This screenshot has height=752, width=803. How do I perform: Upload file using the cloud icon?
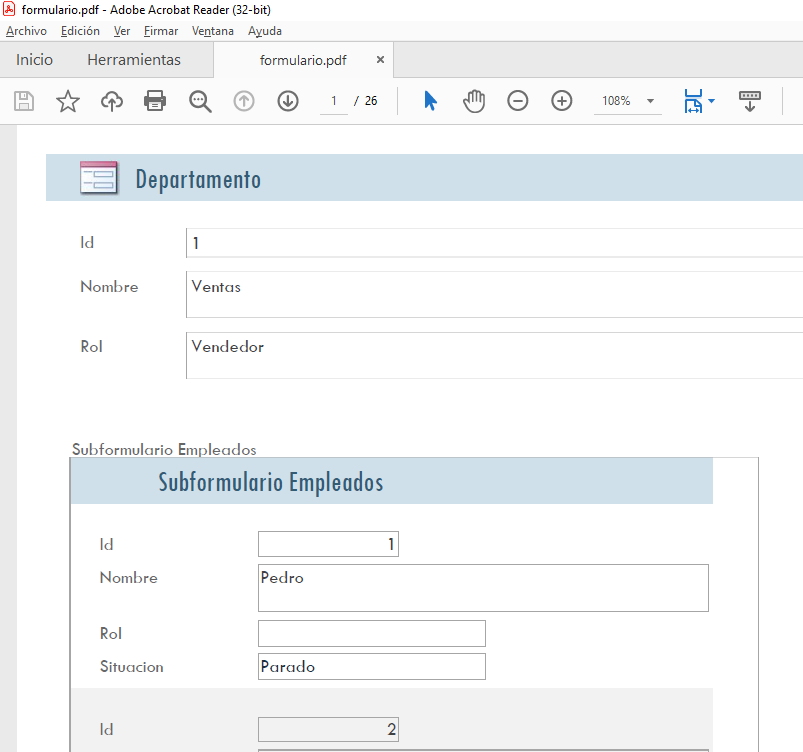pyautogui.click(x=112, y=101)
